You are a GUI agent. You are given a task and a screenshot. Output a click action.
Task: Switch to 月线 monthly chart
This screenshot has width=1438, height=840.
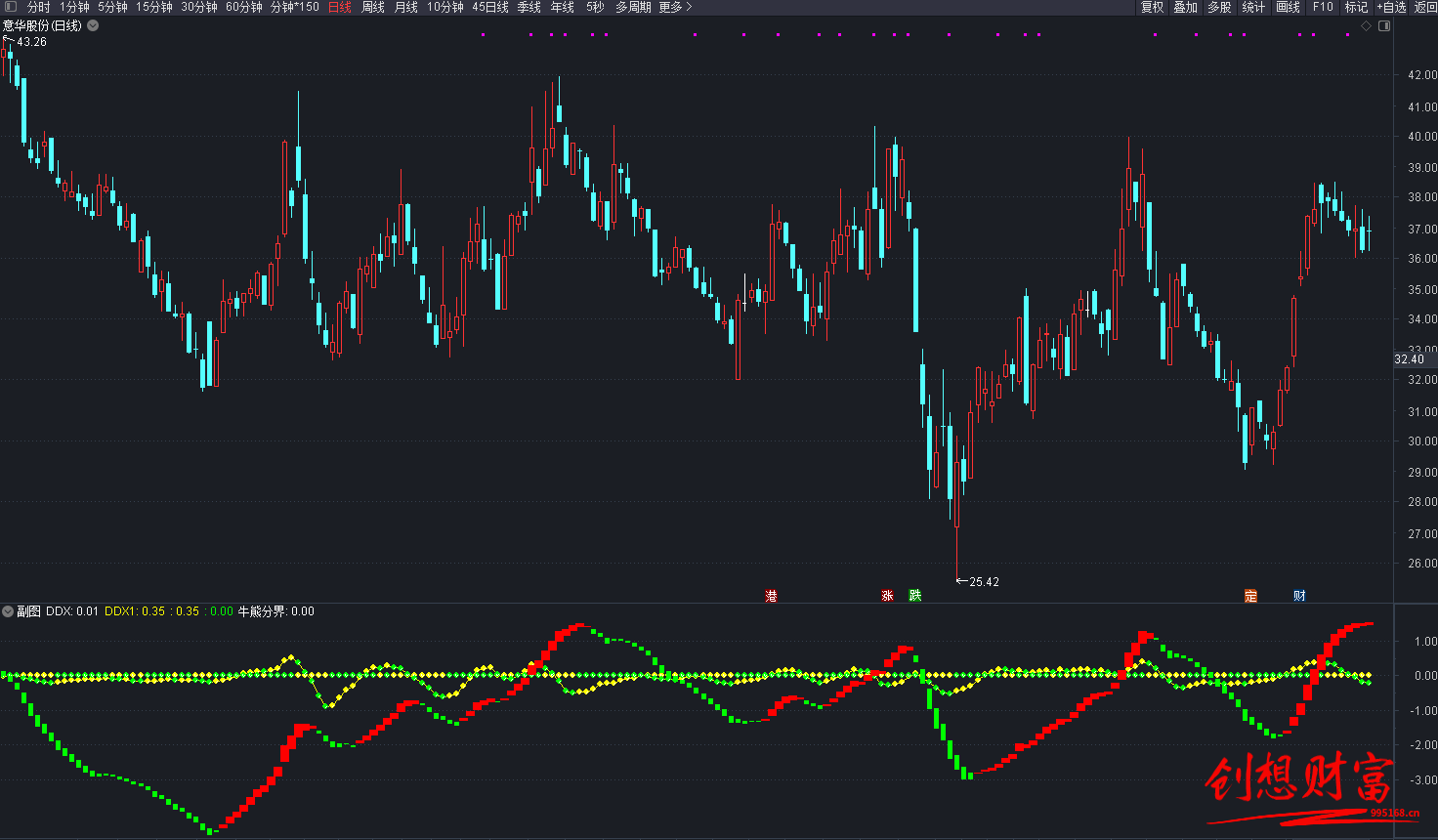[x=406, y=7]
